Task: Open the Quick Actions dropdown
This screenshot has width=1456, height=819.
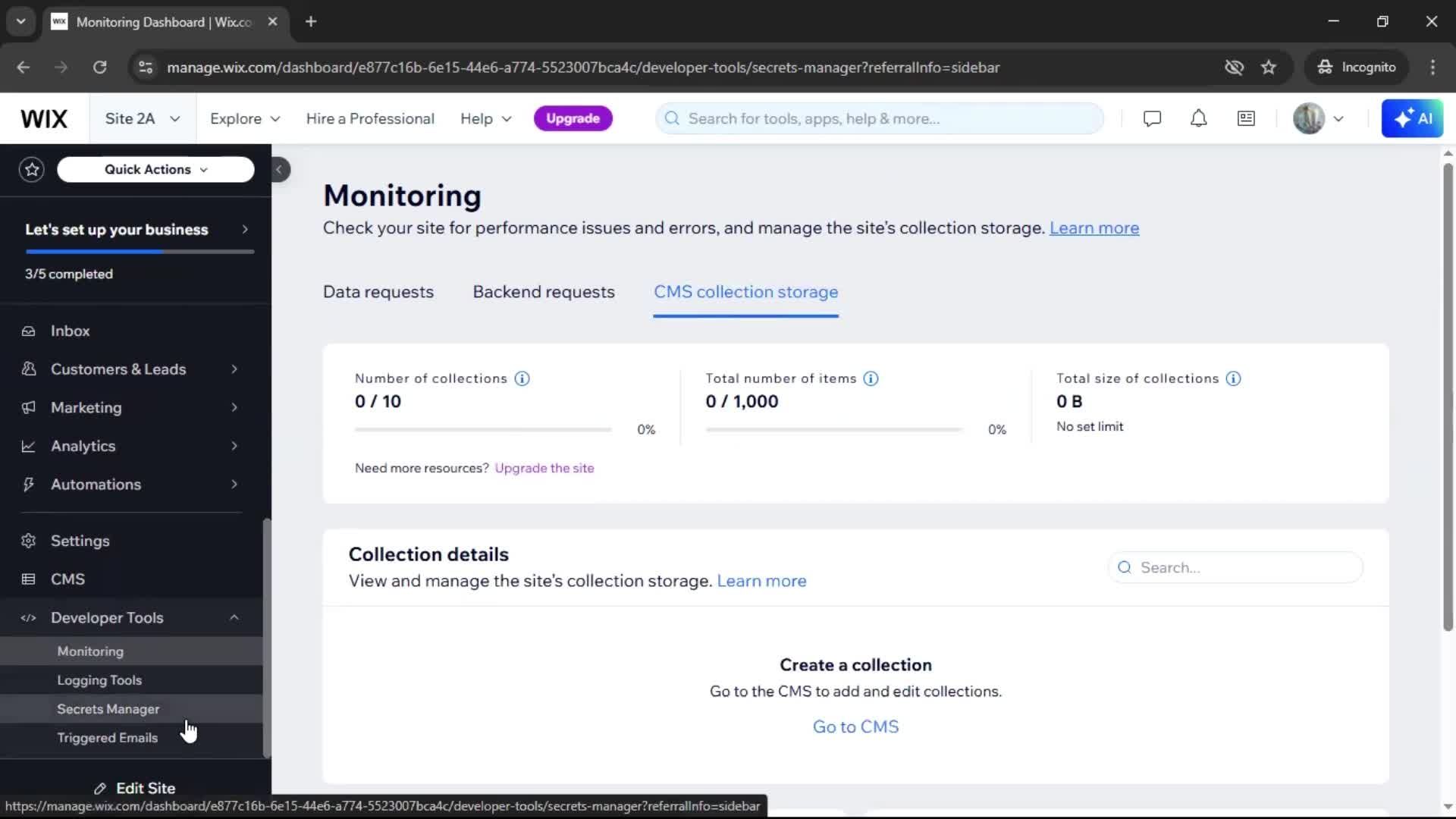Action: point(155,170)
